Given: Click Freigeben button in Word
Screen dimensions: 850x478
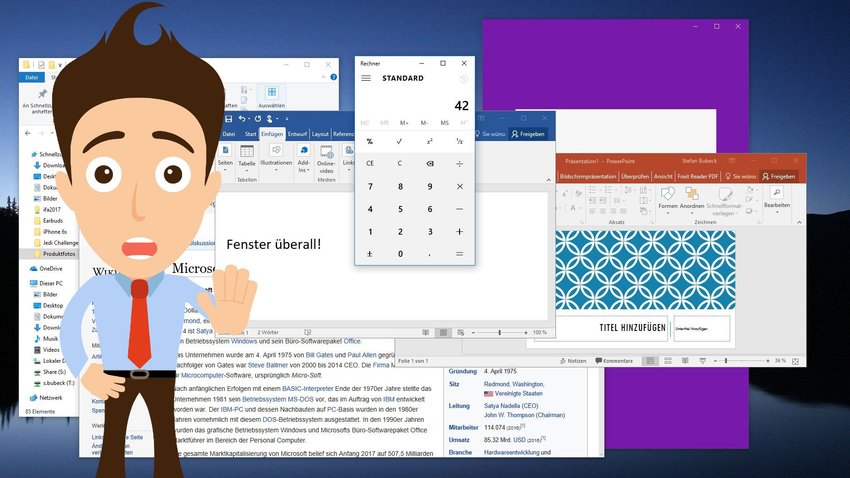Looking at the screenshot, I should pos(528,134).
